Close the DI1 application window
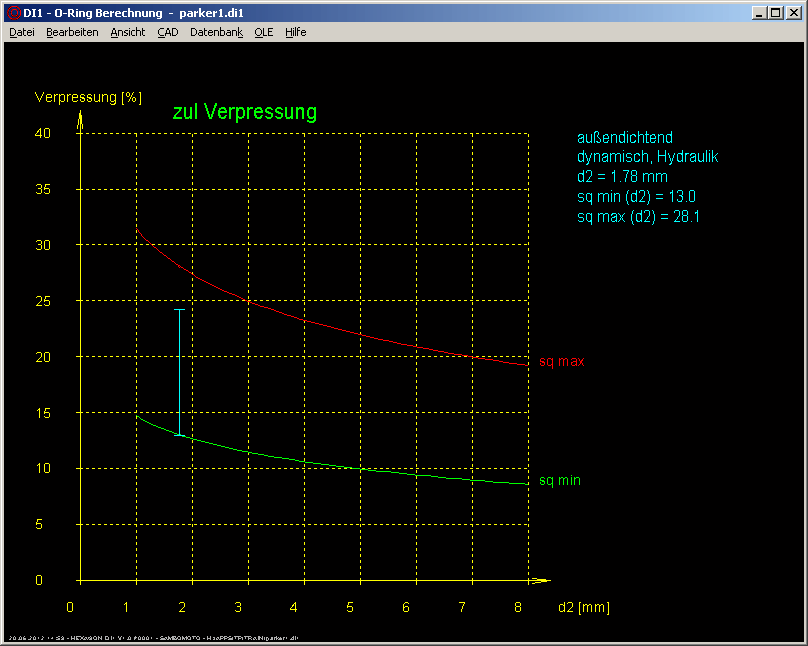The width and height of the screenshot is (808, 646). pos(793,12)
